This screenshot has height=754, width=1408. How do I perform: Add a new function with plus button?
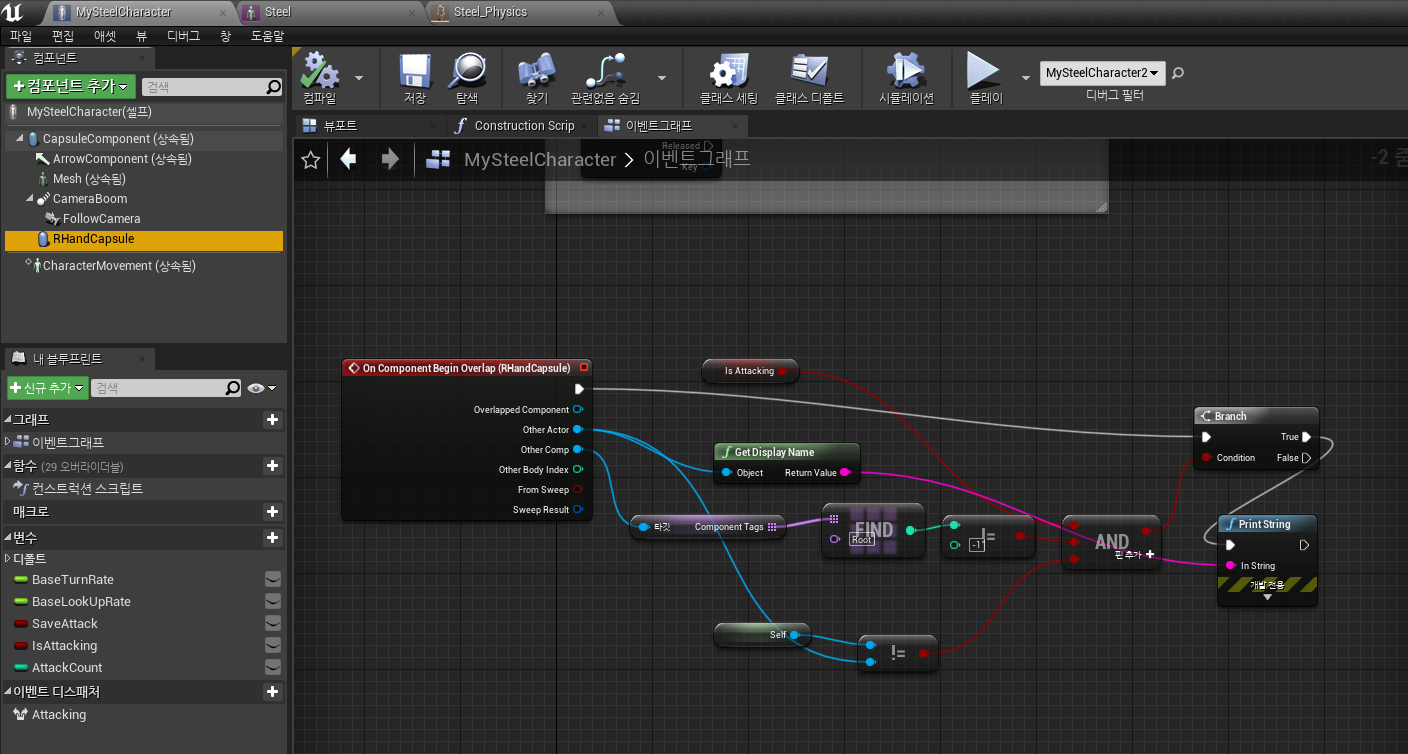pyautogui.click(x=272, y=466)
